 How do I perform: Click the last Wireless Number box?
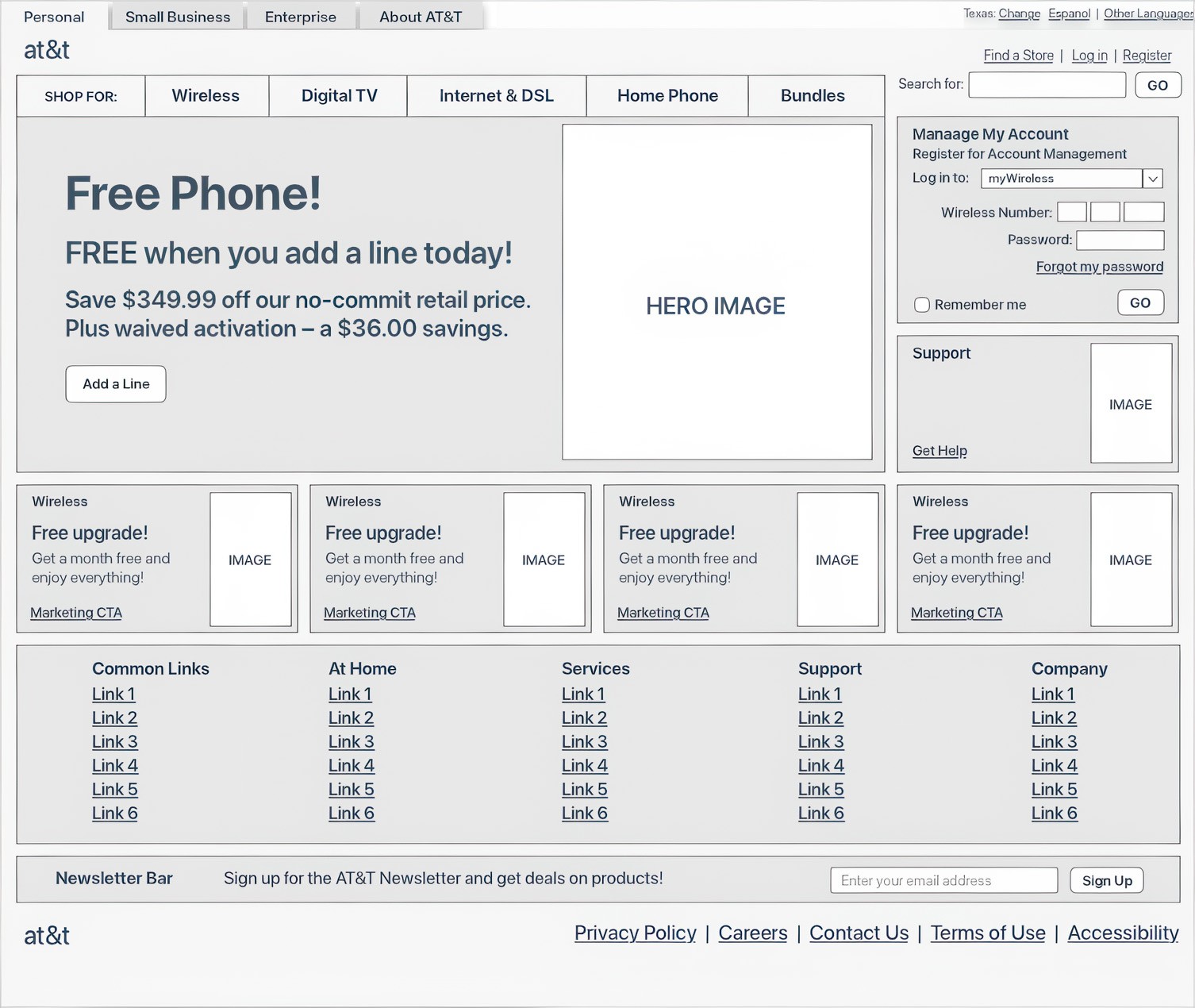[1144, 212]
